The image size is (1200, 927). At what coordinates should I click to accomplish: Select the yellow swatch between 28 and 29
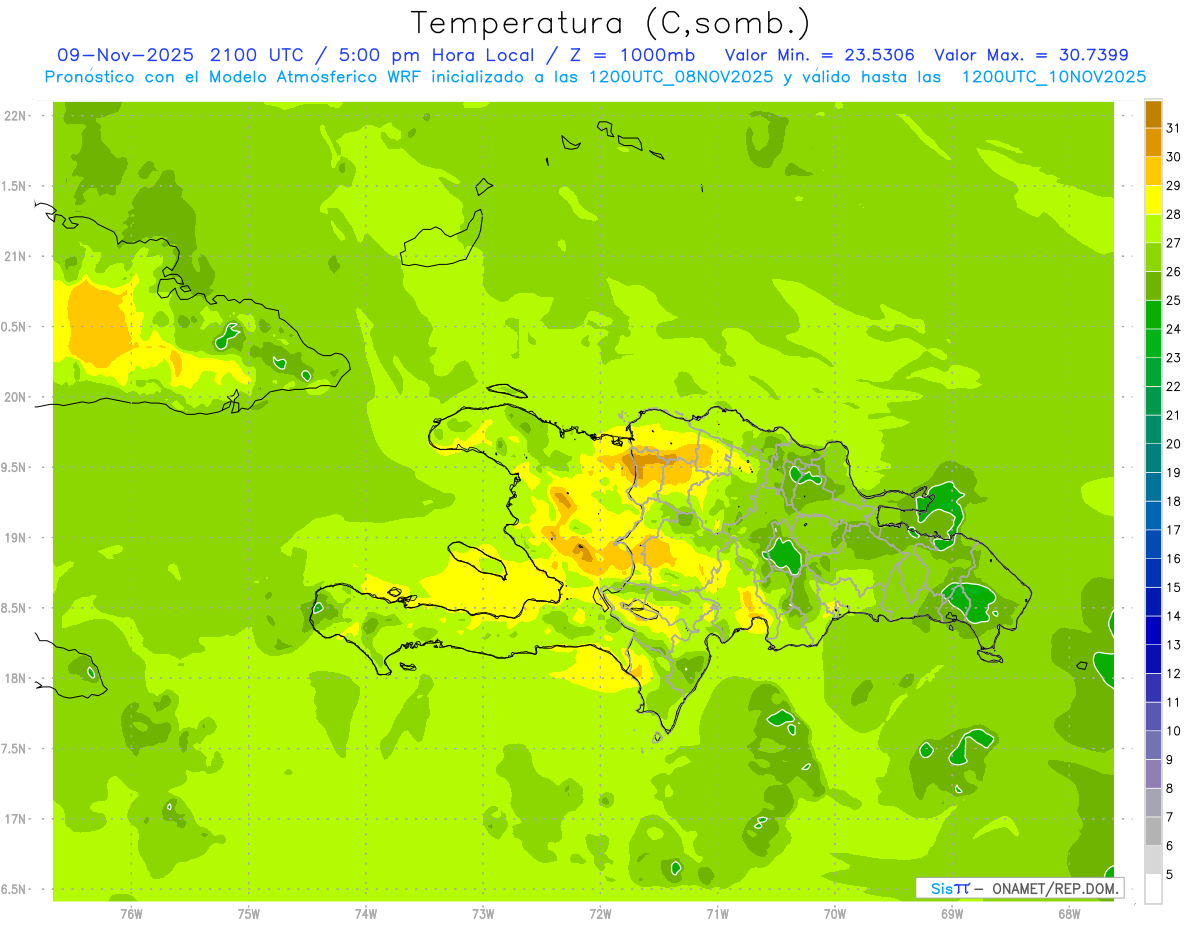tap(1153, 200)
